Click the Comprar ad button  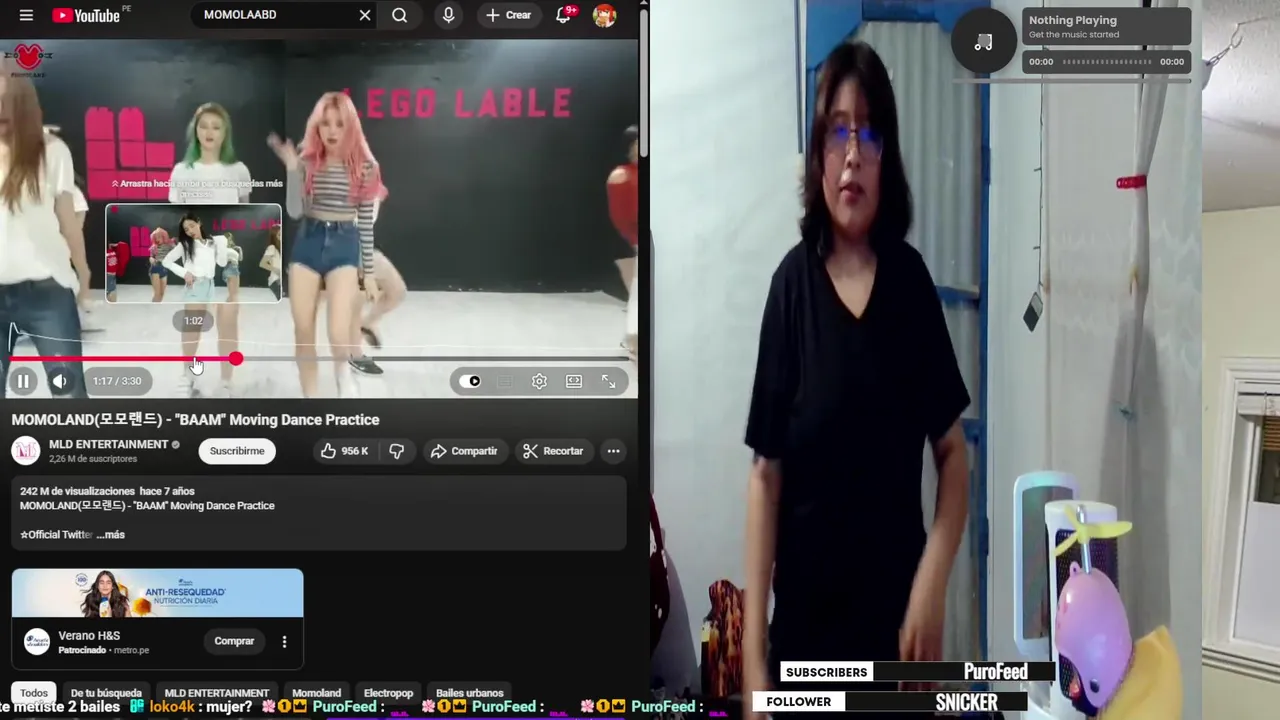pos(234,641)
